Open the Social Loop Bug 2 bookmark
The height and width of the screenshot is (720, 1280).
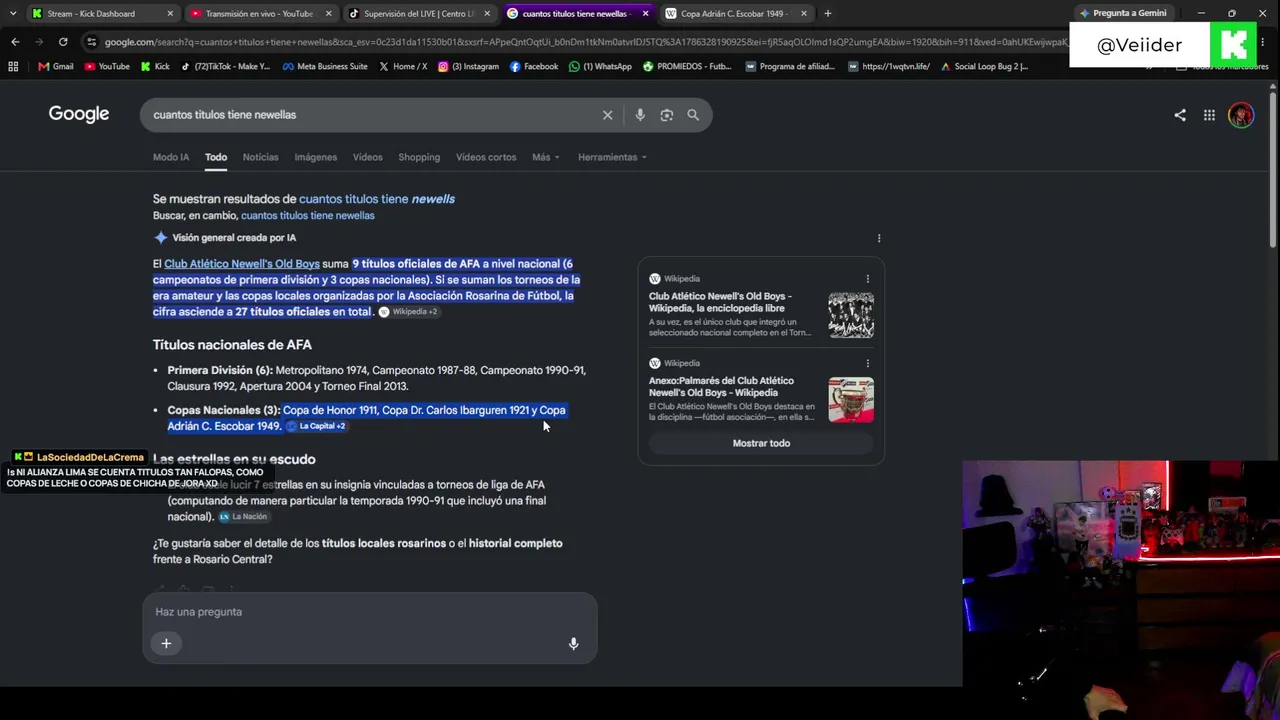point(984,66)
